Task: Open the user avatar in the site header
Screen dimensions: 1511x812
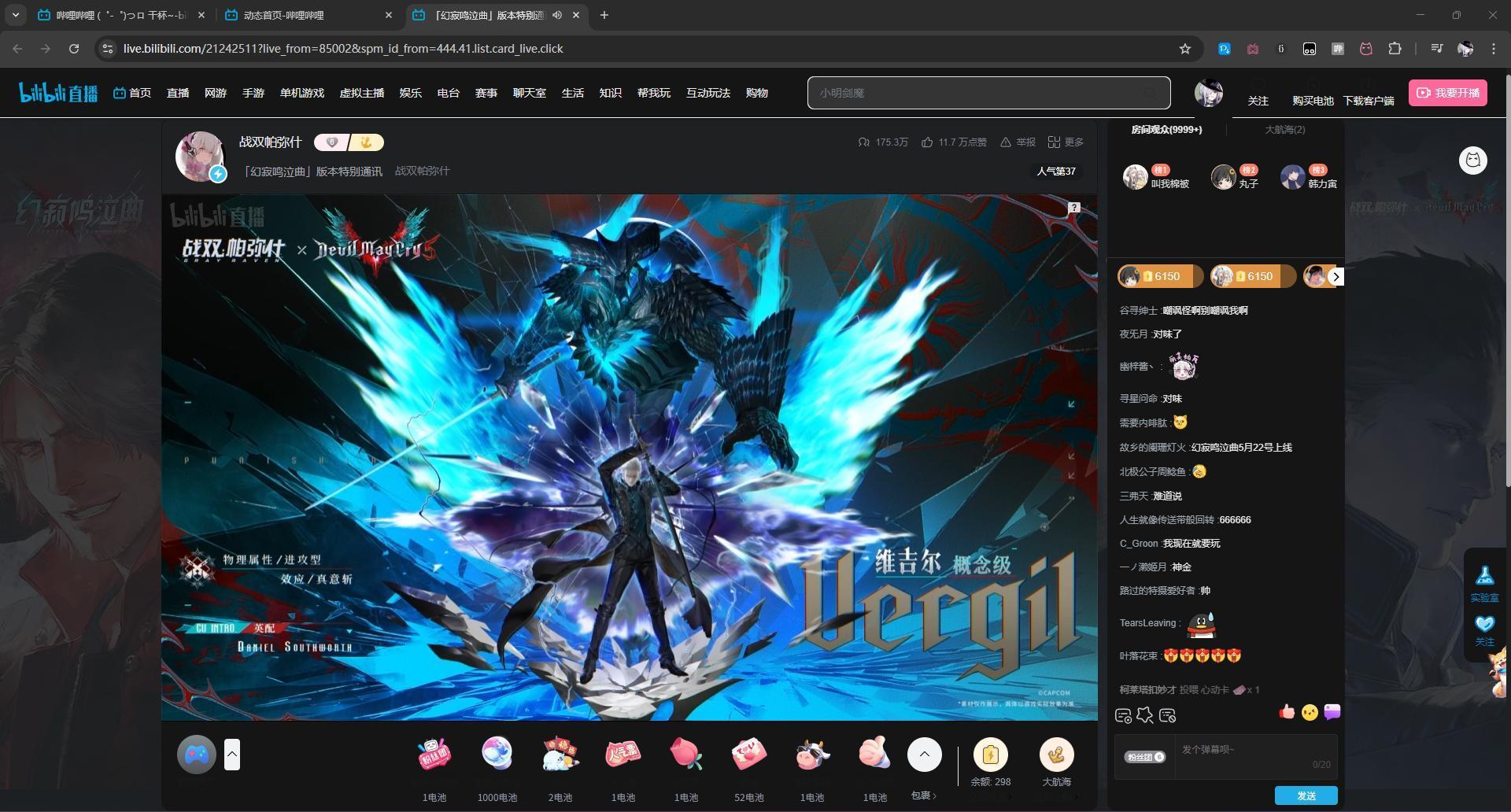Action: coord(1208,93)
